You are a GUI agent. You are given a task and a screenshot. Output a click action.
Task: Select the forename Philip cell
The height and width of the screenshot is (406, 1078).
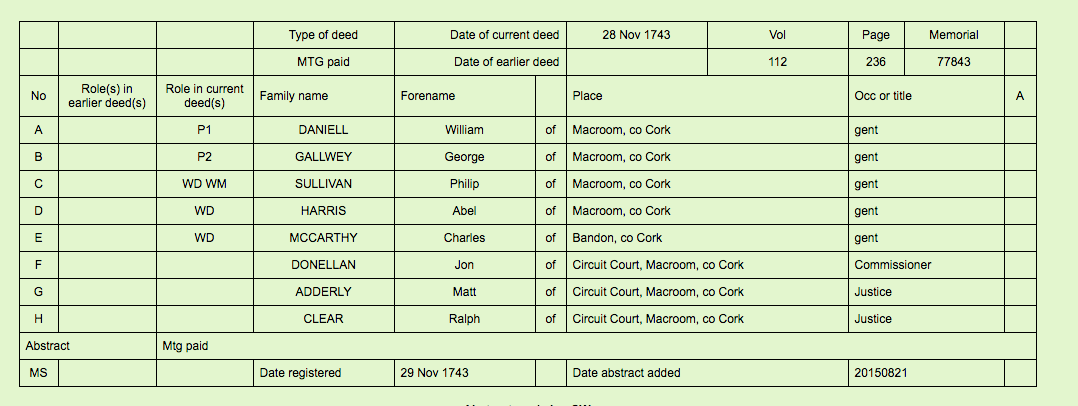pyautogui.click(x=464, y=184)
